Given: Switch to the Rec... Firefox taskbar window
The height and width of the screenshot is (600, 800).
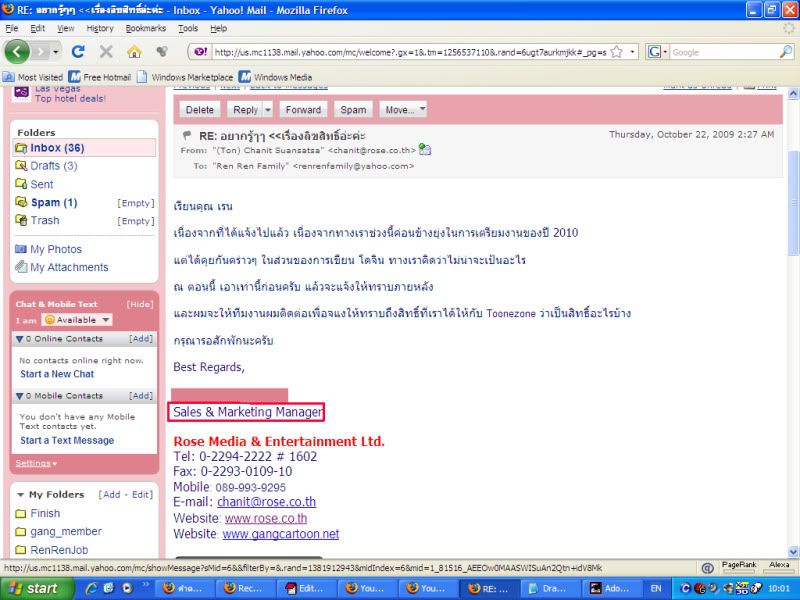Looking at the screenshot, I should pos(245,588).
